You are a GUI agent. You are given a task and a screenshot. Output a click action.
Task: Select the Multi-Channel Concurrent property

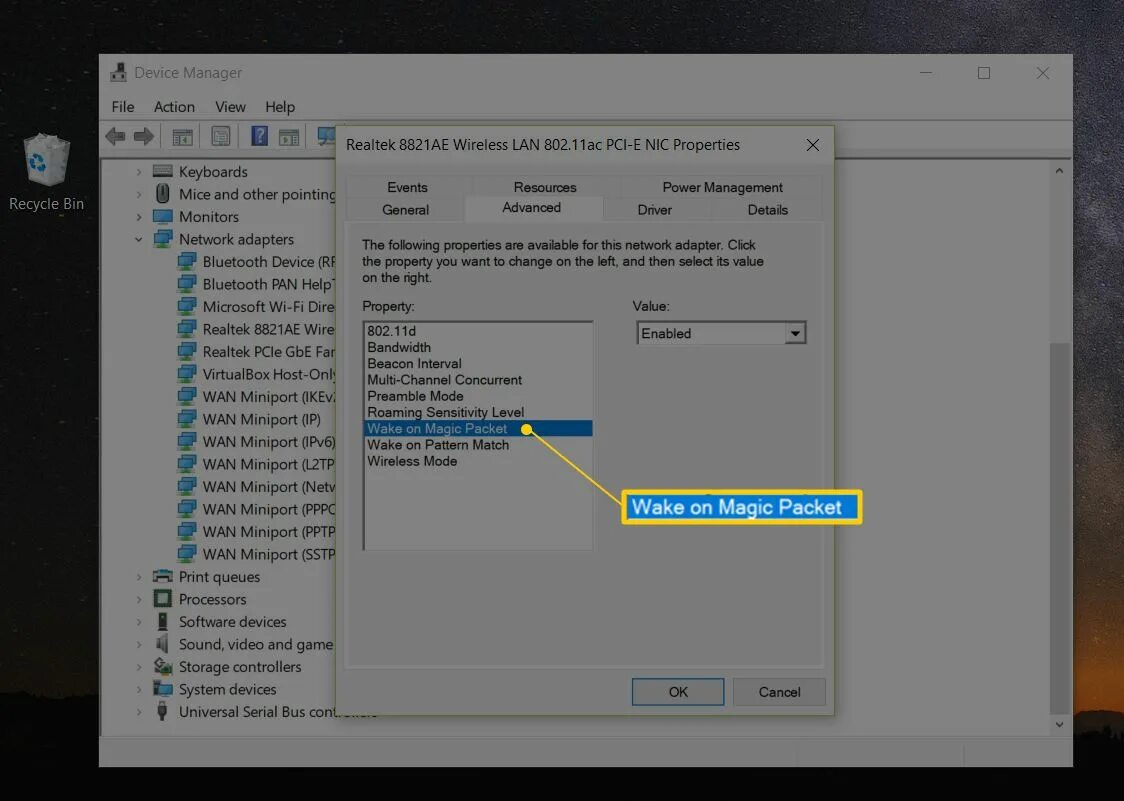pos(478,380)
